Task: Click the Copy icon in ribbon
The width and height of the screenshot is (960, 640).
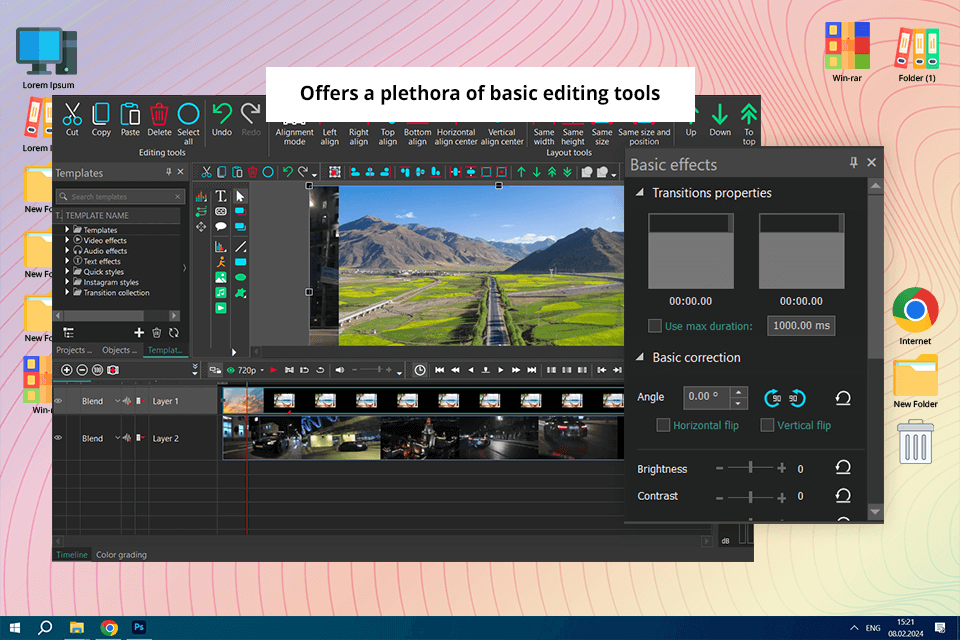Action: tap(101, 114)
